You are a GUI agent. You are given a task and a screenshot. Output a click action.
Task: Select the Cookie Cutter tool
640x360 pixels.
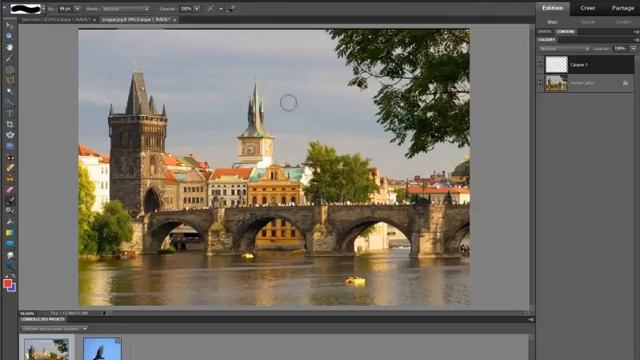pyautogui.click(x=9, y=135)
